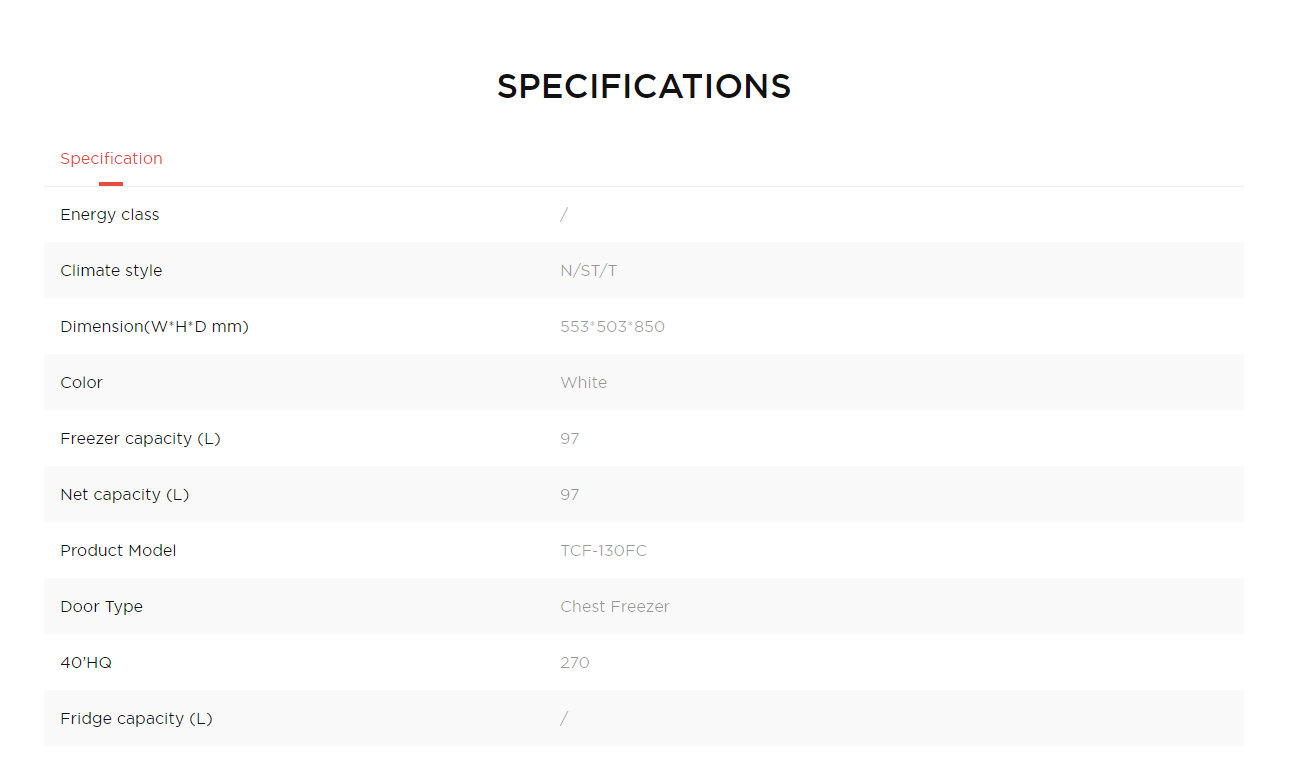Select the Climate style label

pos(111,271)
